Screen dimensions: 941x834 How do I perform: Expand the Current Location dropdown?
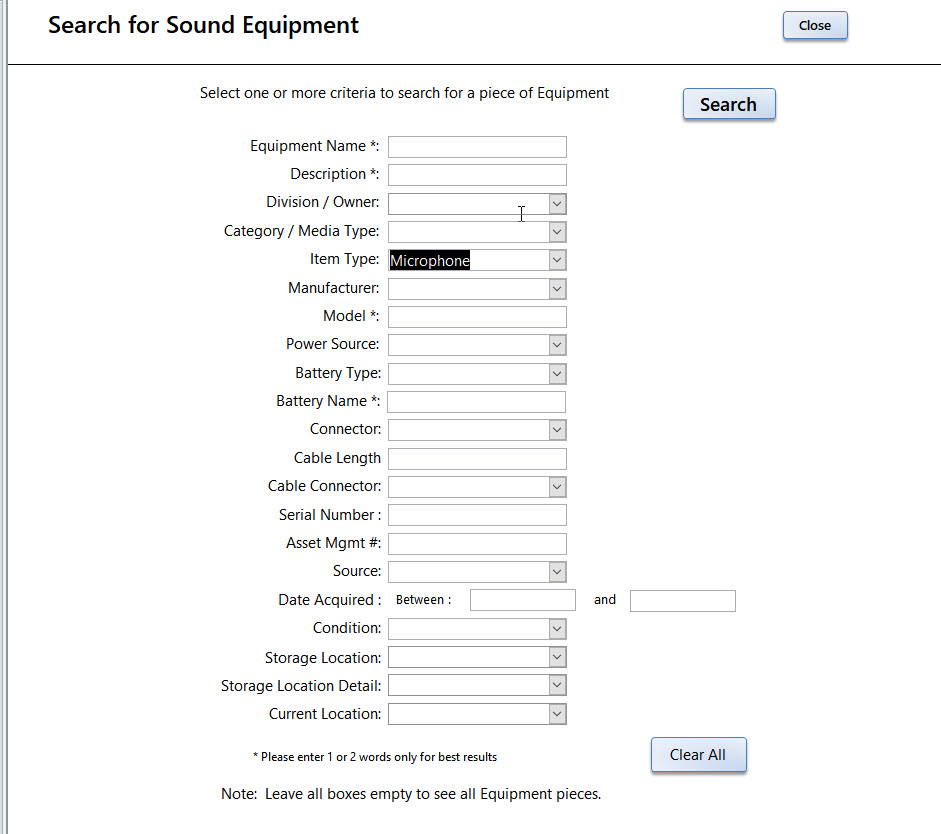557,714
